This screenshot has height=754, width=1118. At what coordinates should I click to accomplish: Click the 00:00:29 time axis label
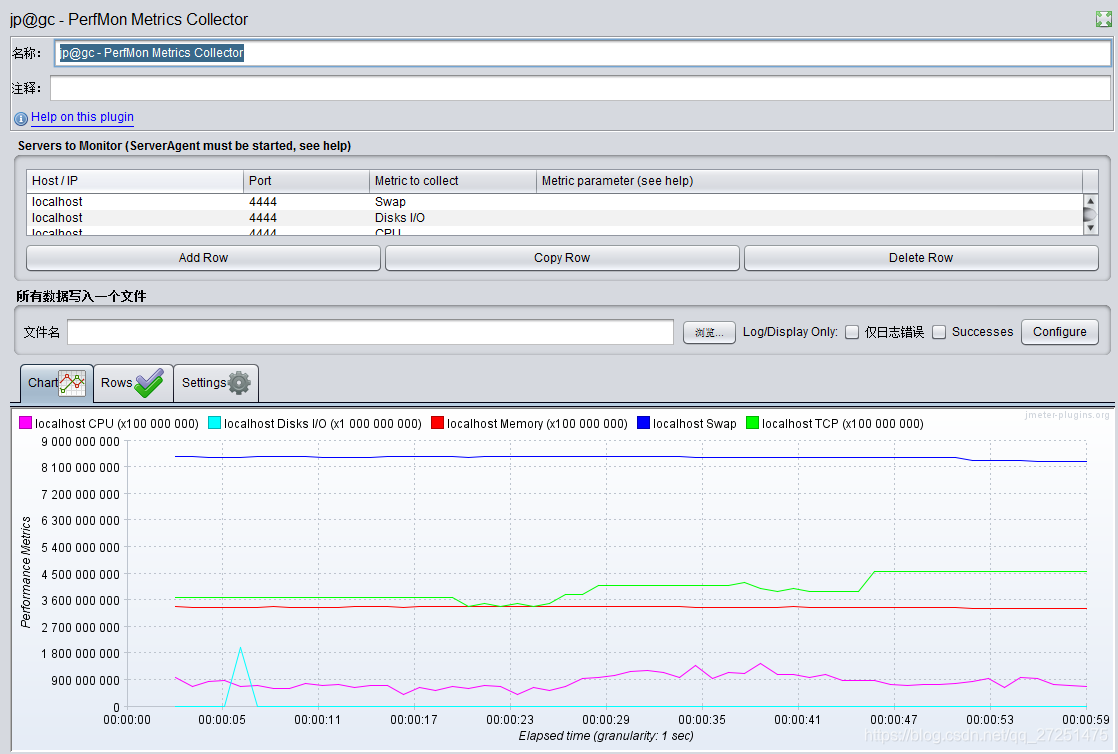(x=606, y=720)
